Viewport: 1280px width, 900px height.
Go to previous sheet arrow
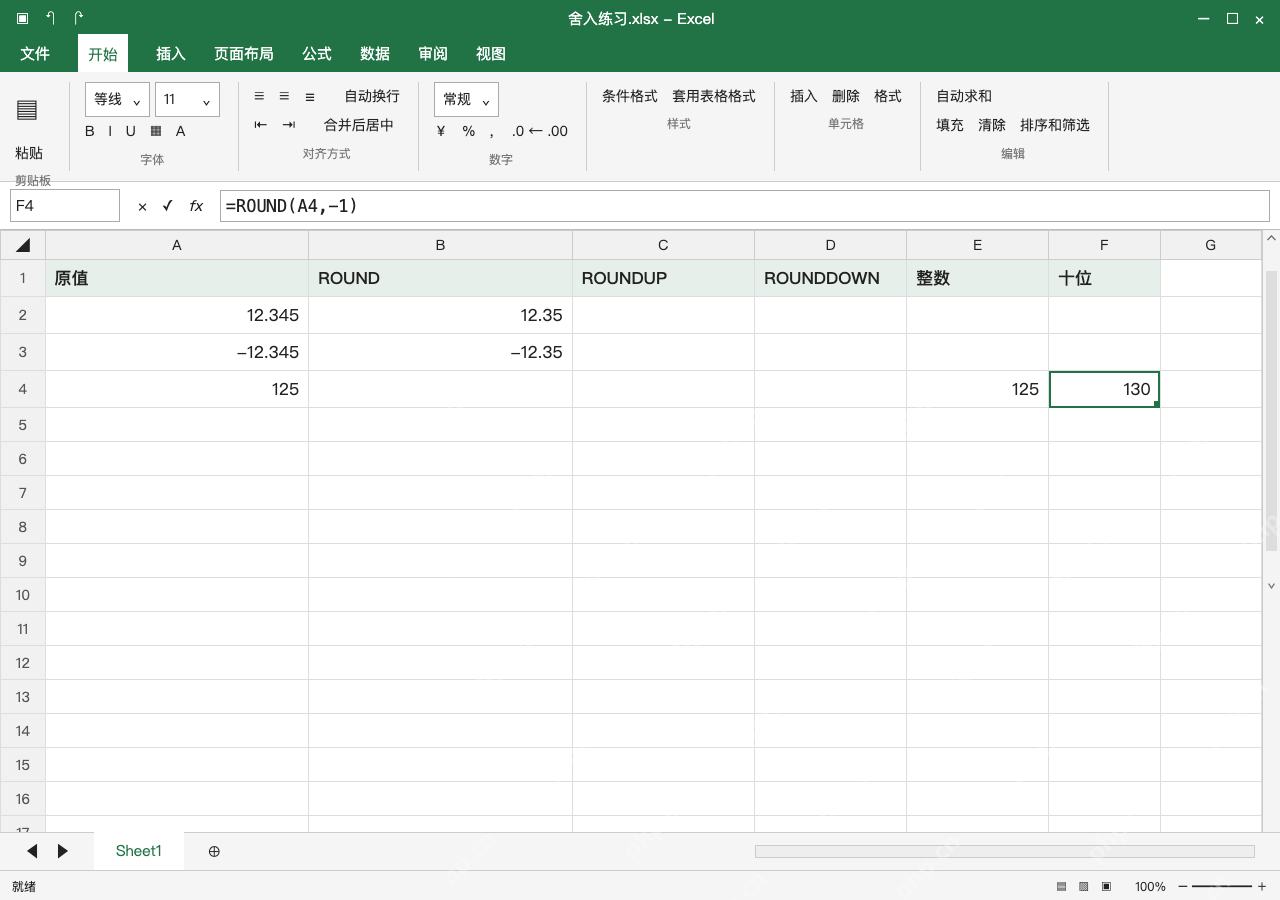(32, 851)
